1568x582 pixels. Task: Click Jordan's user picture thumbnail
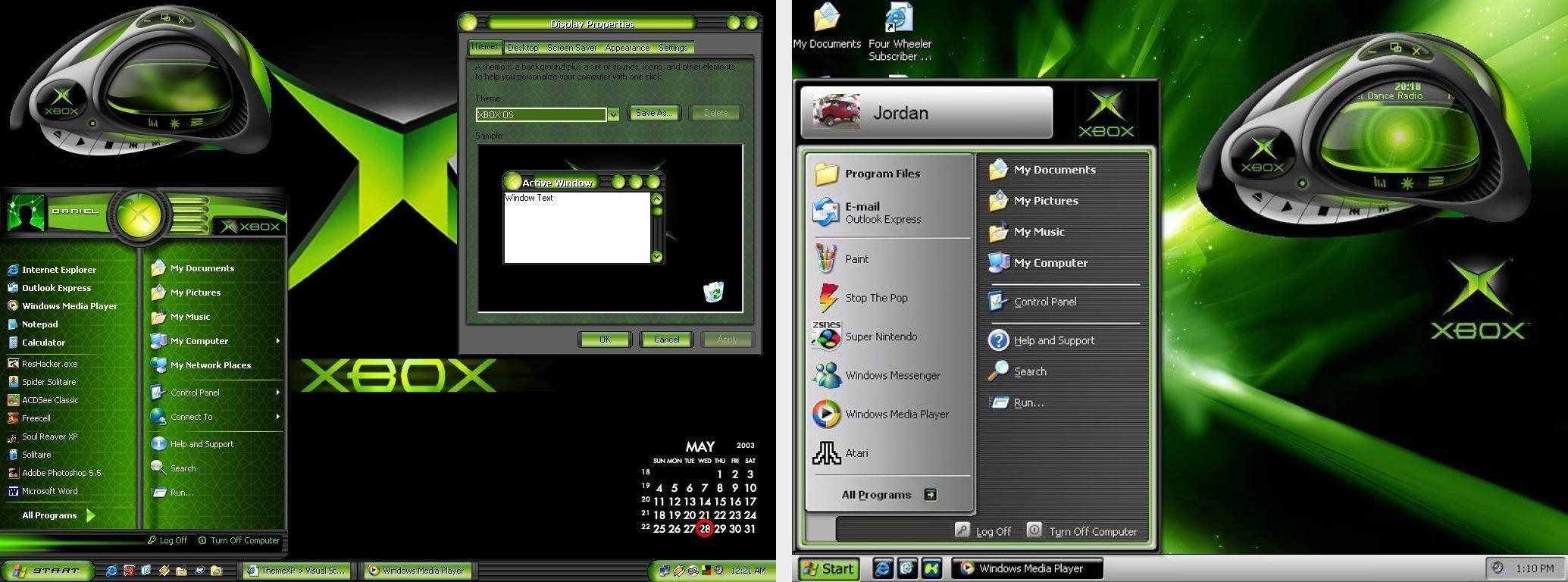click(836, 112)
